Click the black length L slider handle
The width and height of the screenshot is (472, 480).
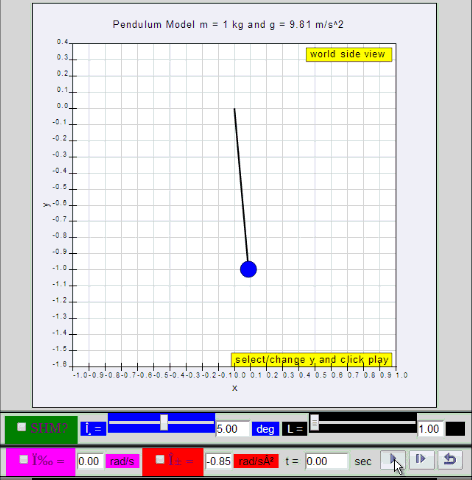pos(315,422)
